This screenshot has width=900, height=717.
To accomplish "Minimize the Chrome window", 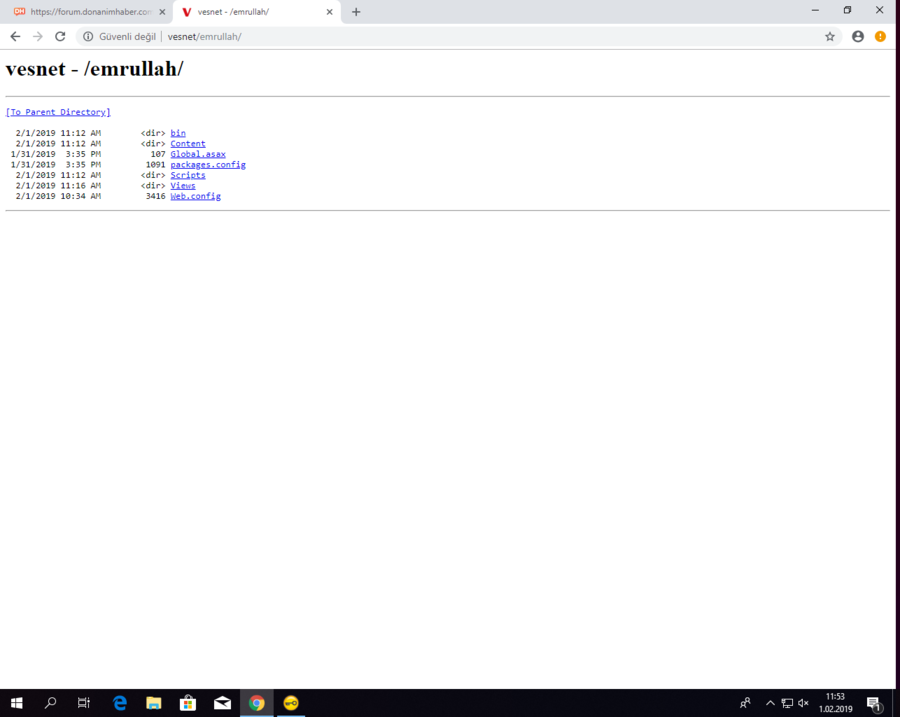I will 815,10.
